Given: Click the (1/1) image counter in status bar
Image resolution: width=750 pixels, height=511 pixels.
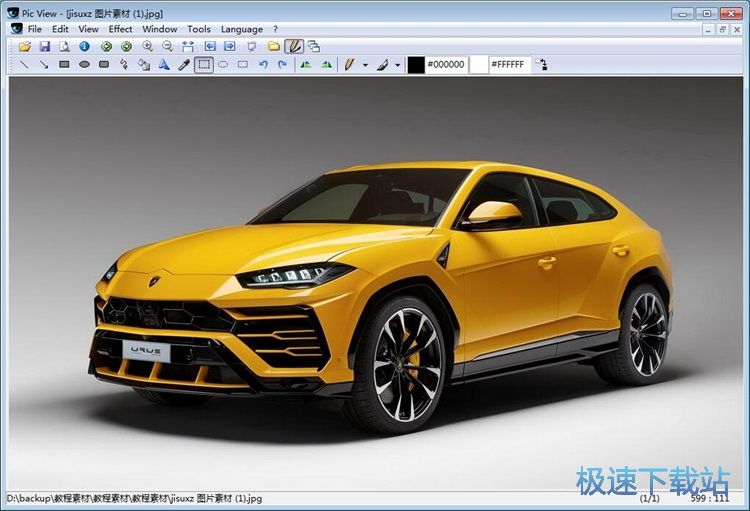Looking at the screenshot, I should (x=650, y=499).
